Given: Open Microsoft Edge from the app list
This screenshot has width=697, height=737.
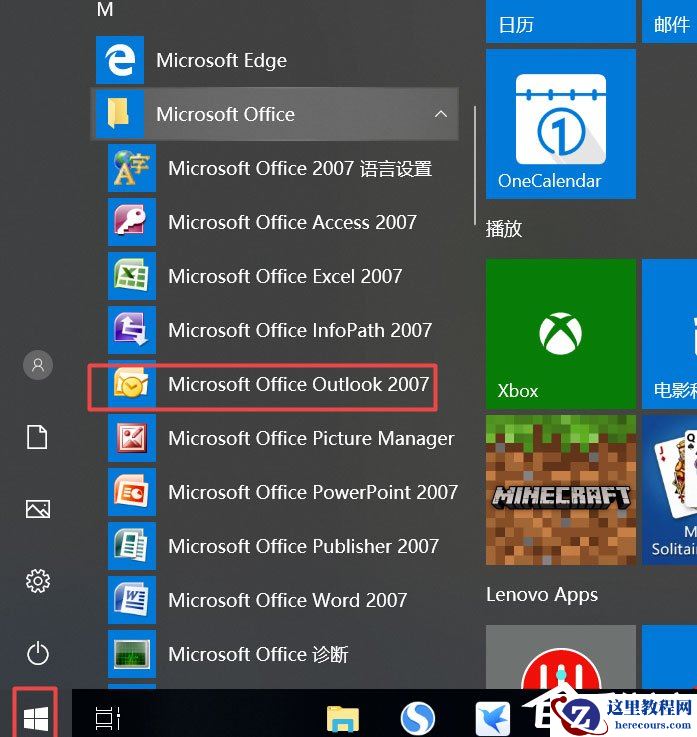Looking at the screenshot, I should [x=274, y=60].
